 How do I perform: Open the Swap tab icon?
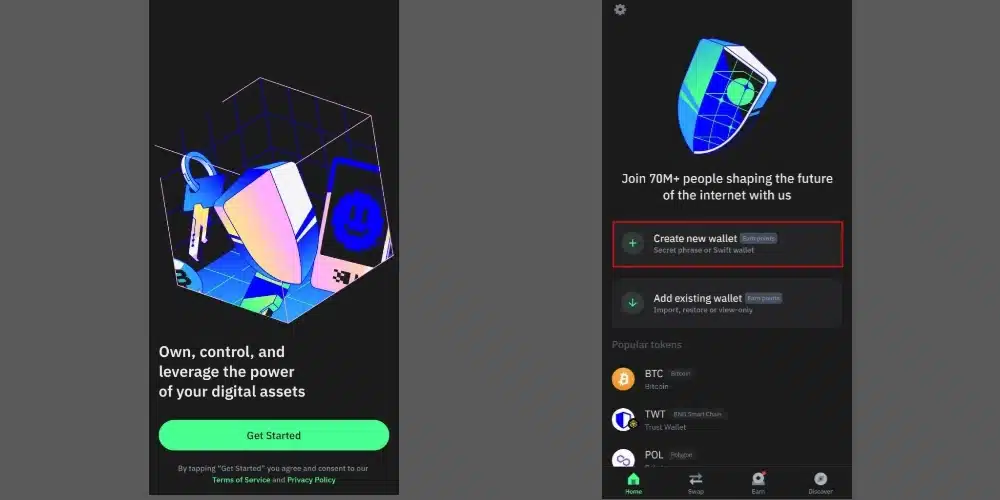pos(696,479)
